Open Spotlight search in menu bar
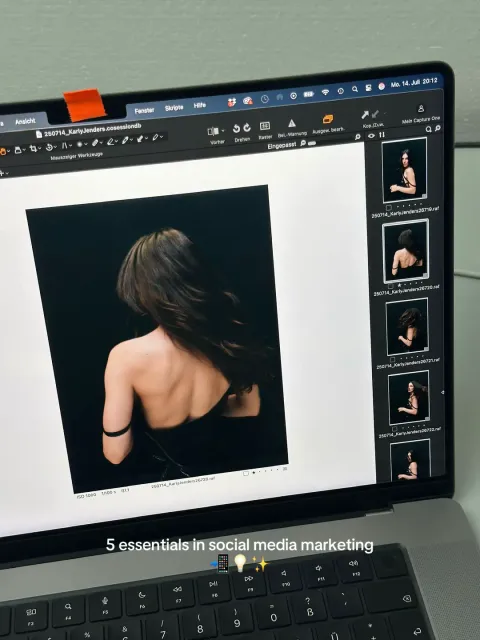Image resolution: width=480 pixels, height=640 pixels. (x=355, y=89)
